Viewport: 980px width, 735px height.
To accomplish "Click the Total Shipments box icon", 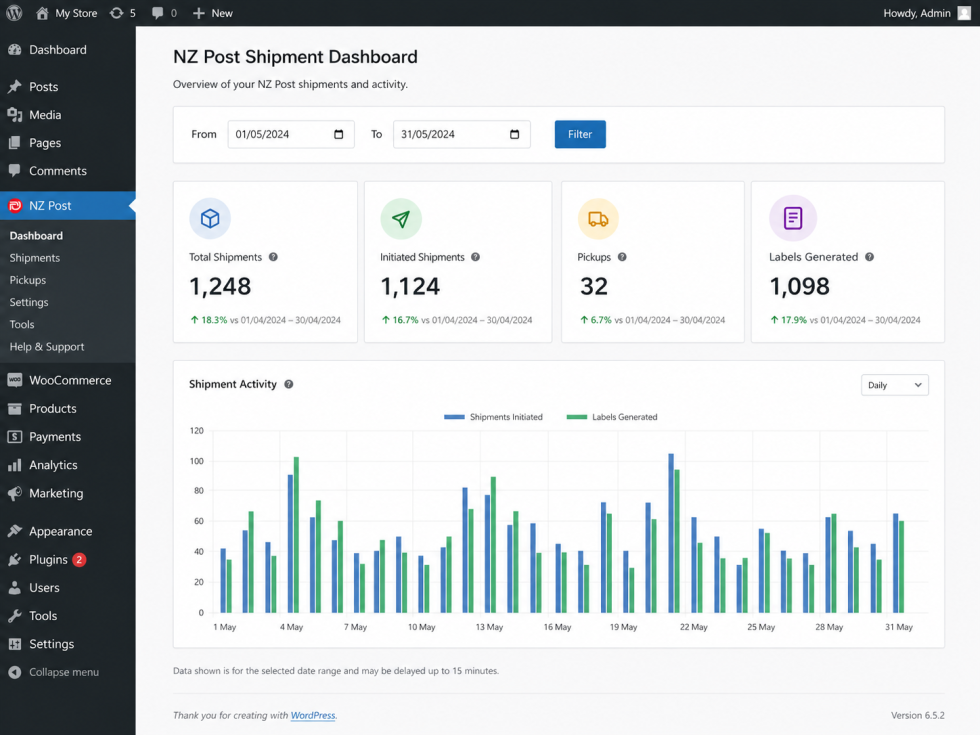I will pos(210,218).
